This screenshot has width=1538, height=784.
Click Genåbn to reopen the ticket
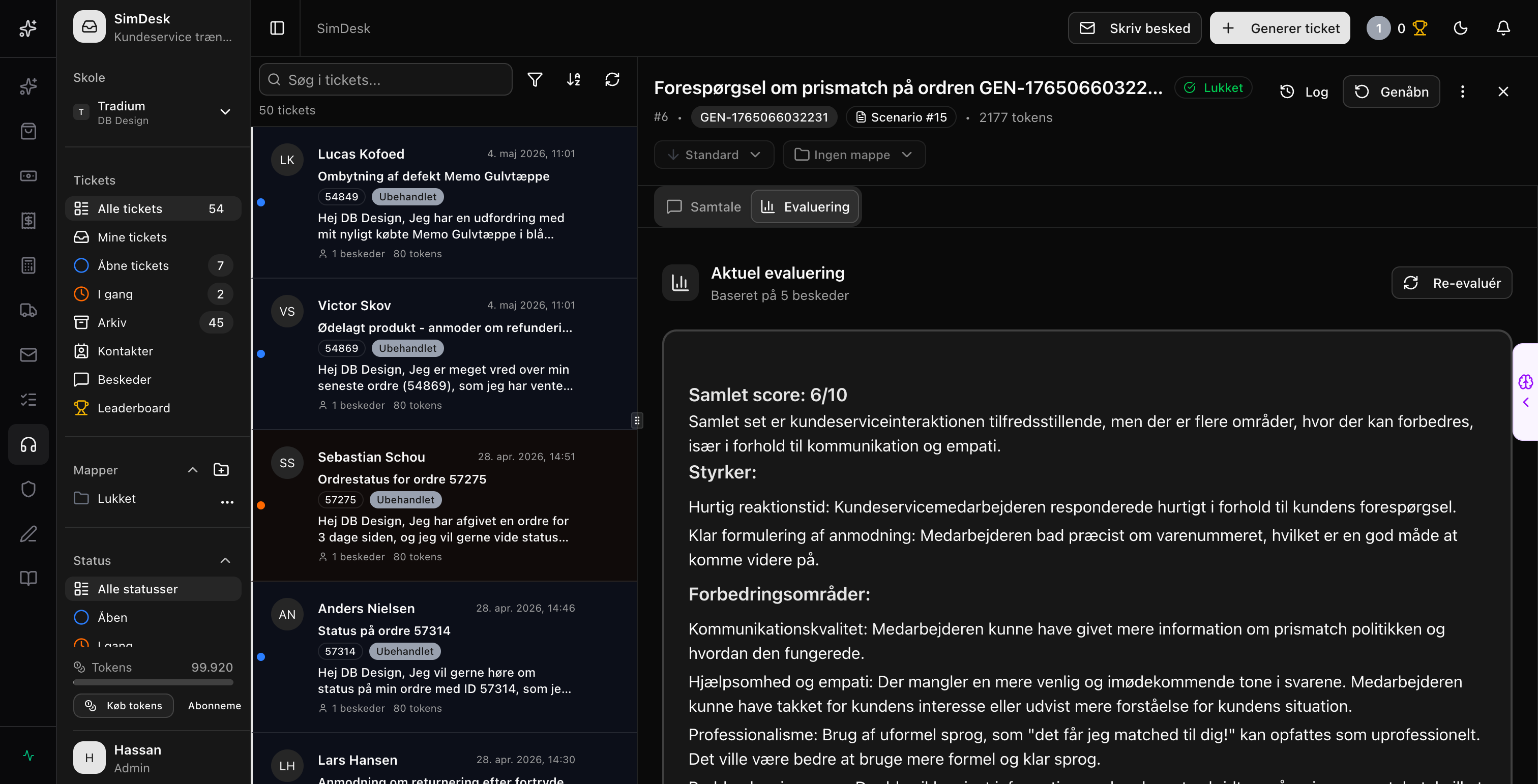tap(1391, 92)
